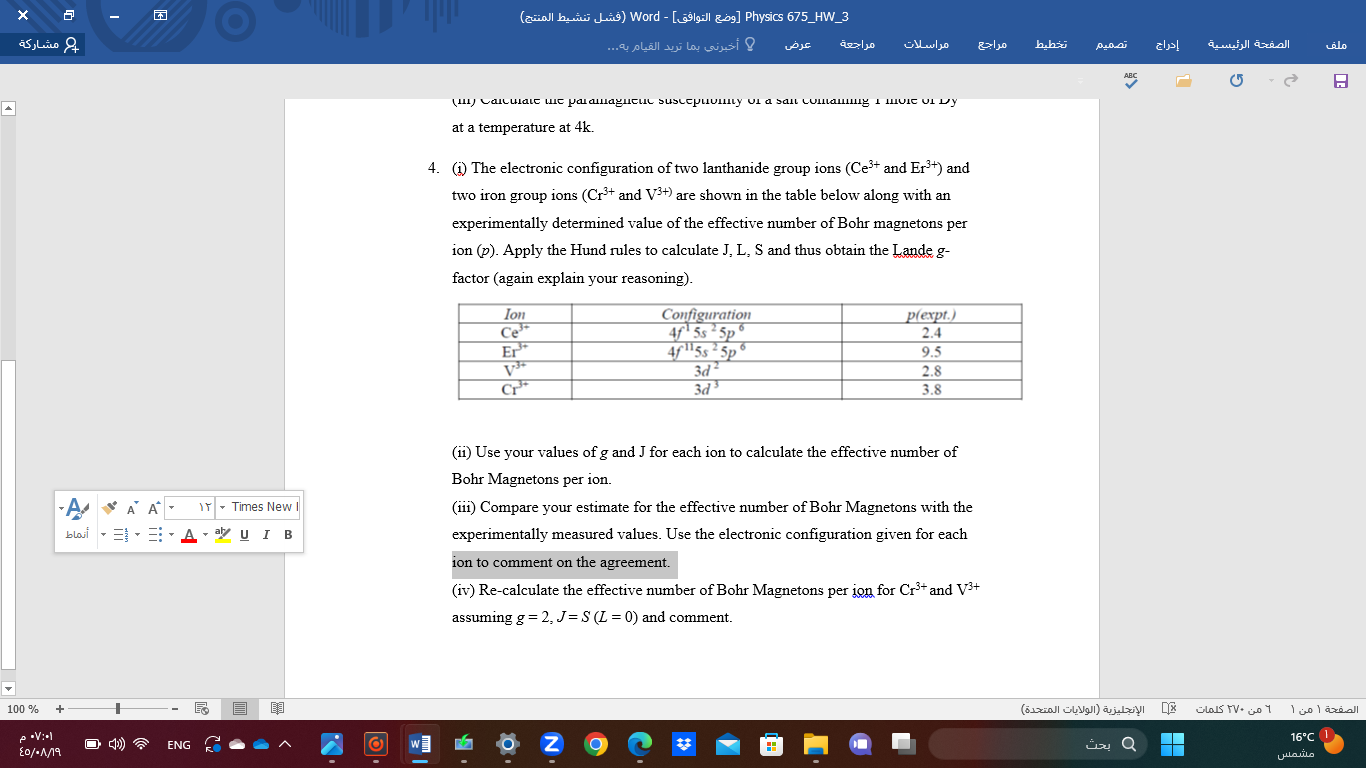Run the ABC spelling check icon
This screenshot has width=1366, height=768.
[x=1130, y=82]
